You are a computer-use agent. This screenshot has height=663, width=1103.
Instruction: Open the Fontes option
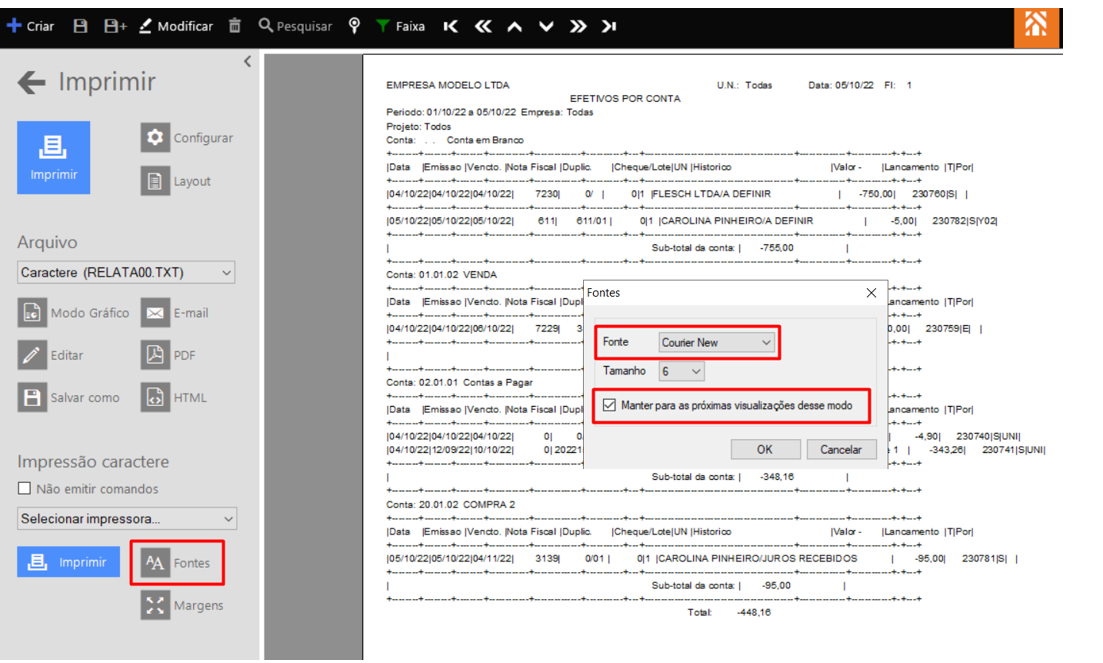coord(177,562)
